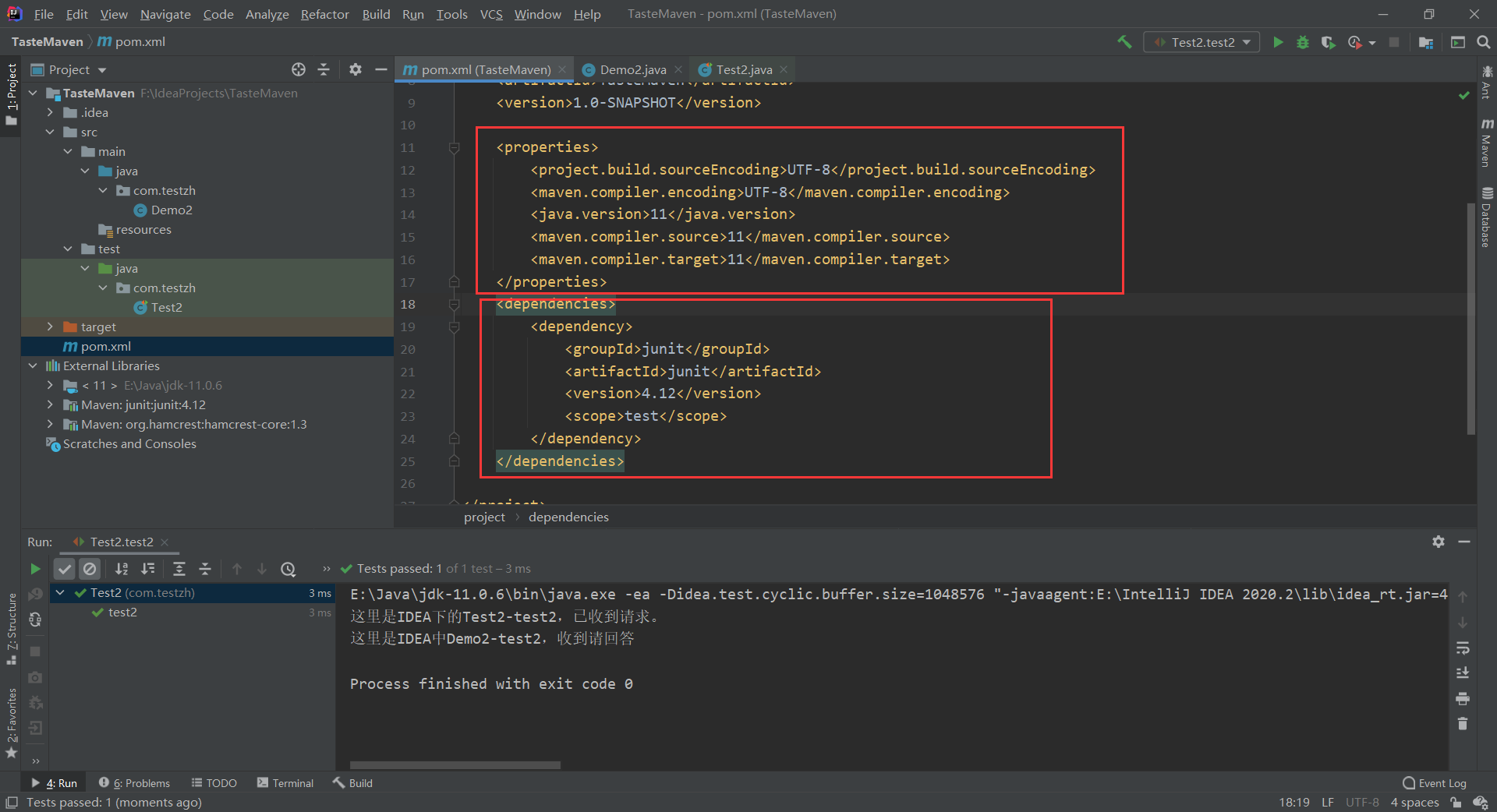
Task: Open the Maven tool window
Action: pyautogui.click(x=1487, y=143)
